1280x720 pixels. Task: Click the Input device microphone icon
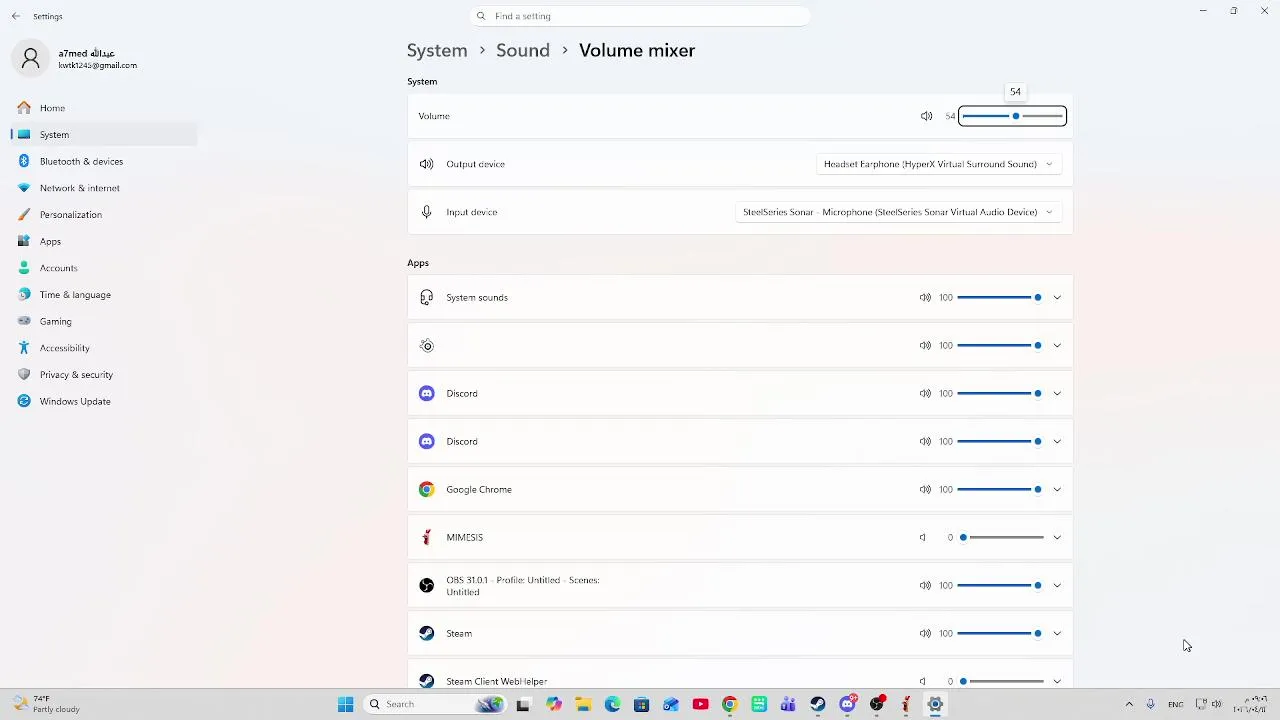point(427,212)
